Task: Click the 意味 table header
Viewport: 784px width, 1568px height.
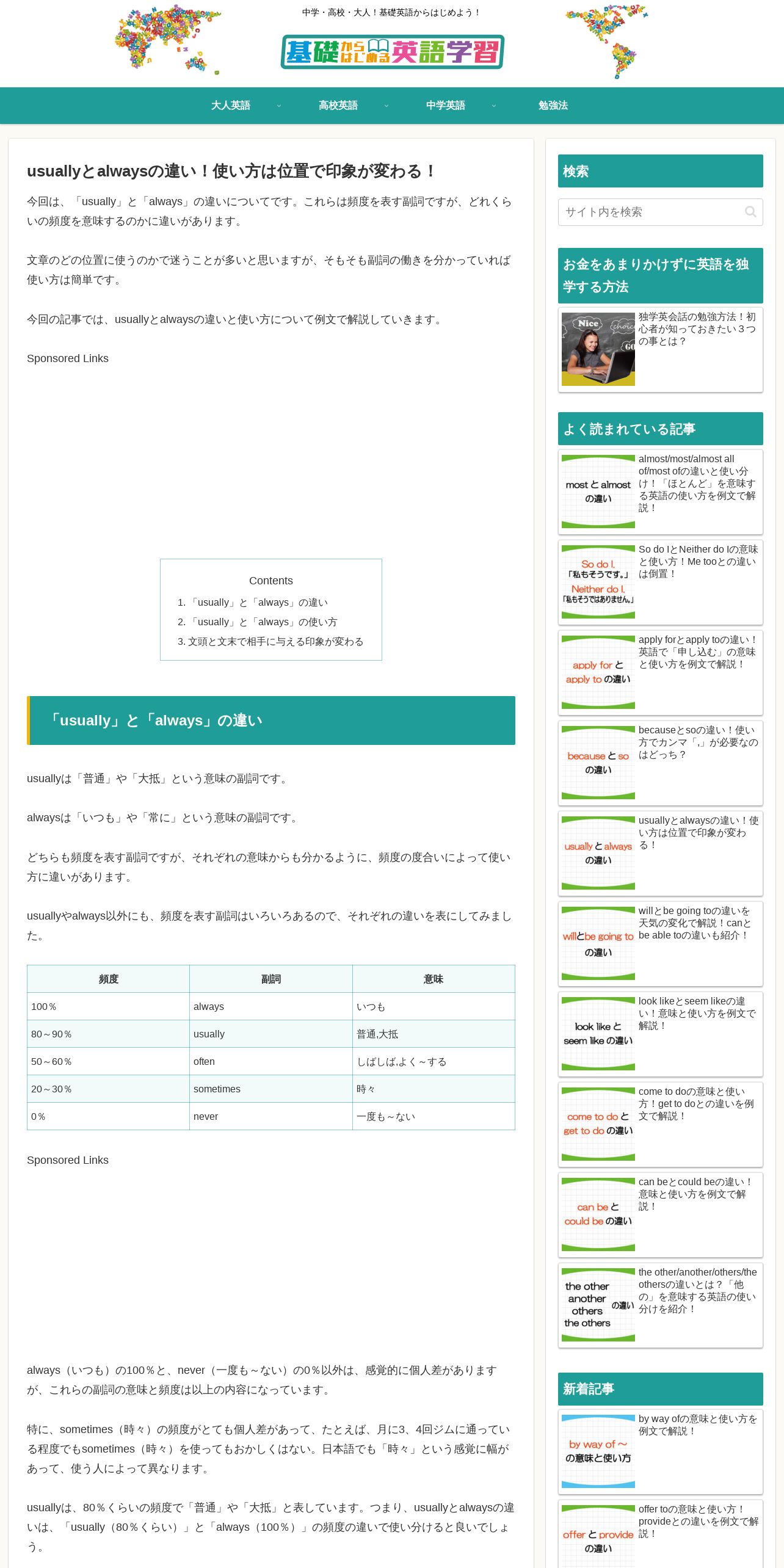Action: [x=434, y=979]
